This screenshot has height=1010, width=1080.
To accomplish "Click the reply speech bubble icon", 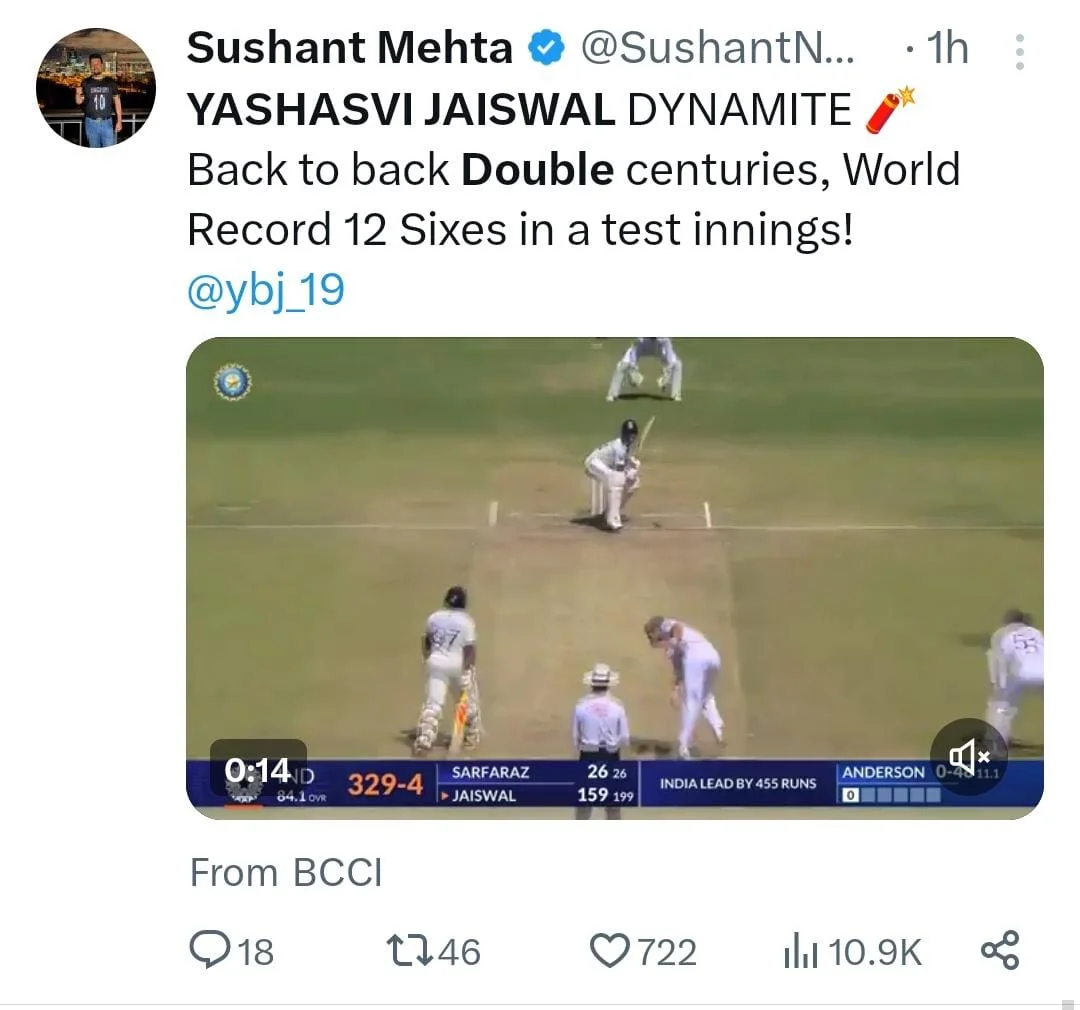I will point(209,950).
